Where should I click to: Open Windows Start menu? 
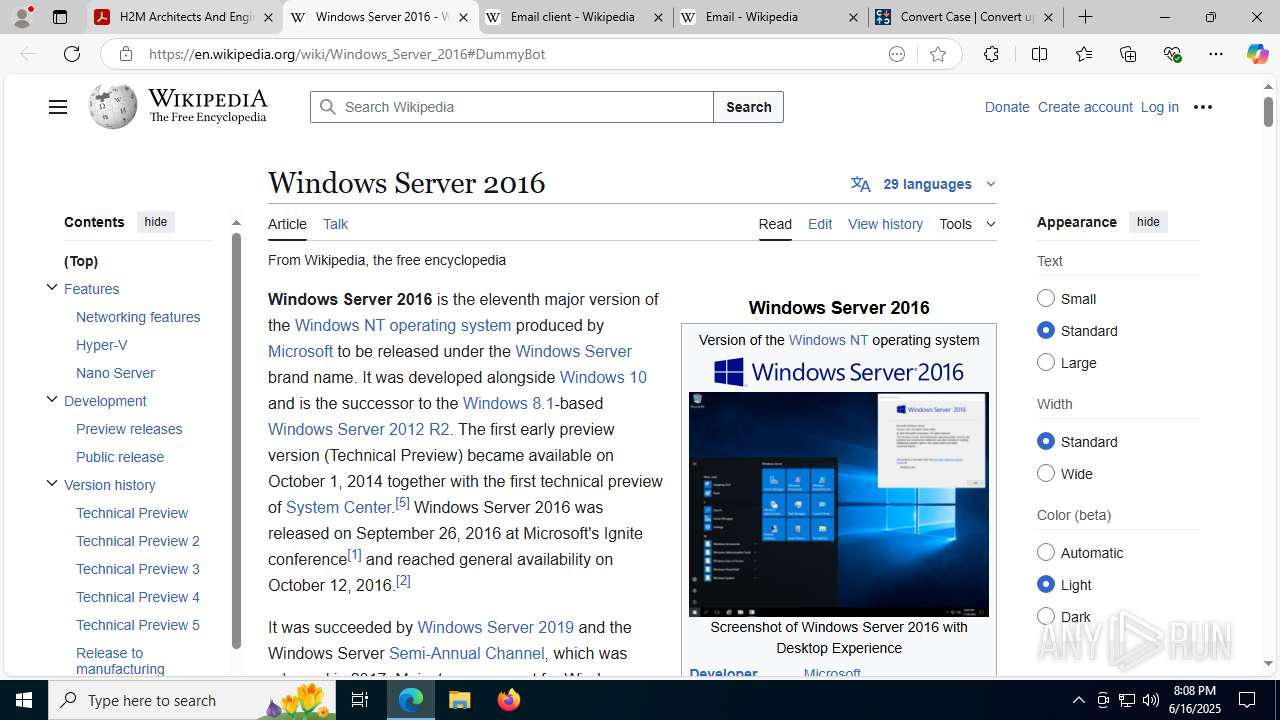tap(24, 700)
